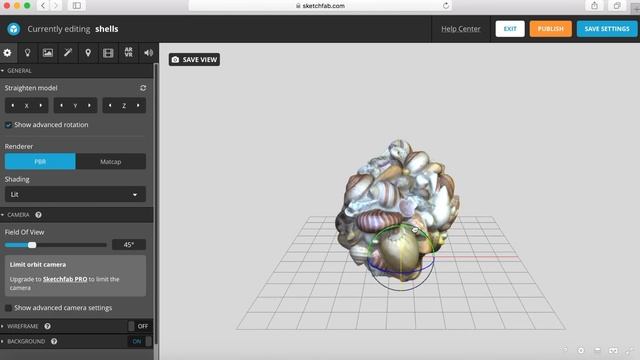Viewport: 640px width, 360px height.
Task: Open the AR/VR settings tab
Action: coord(129,53)
